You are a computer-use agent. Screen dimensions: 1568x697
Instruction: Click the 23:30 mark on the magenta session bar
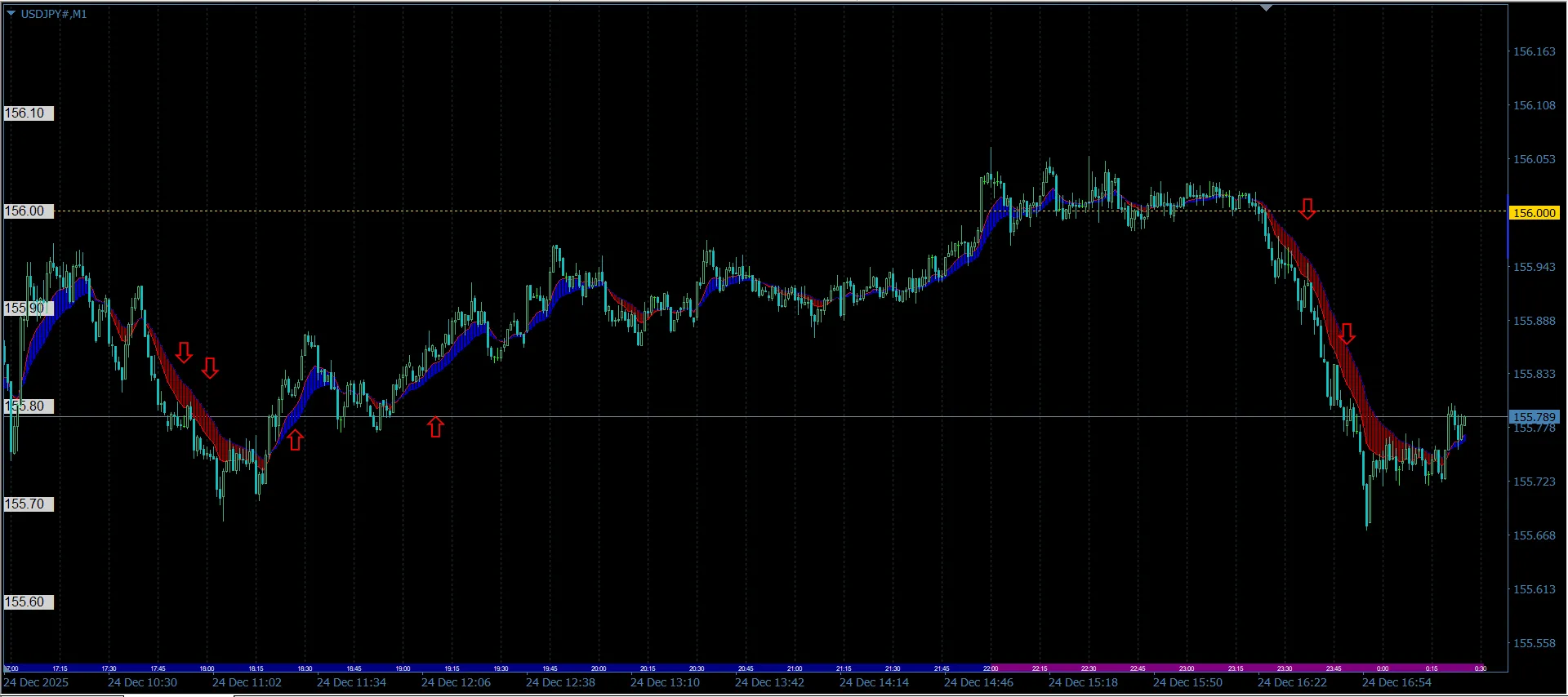click(1285, 668)
